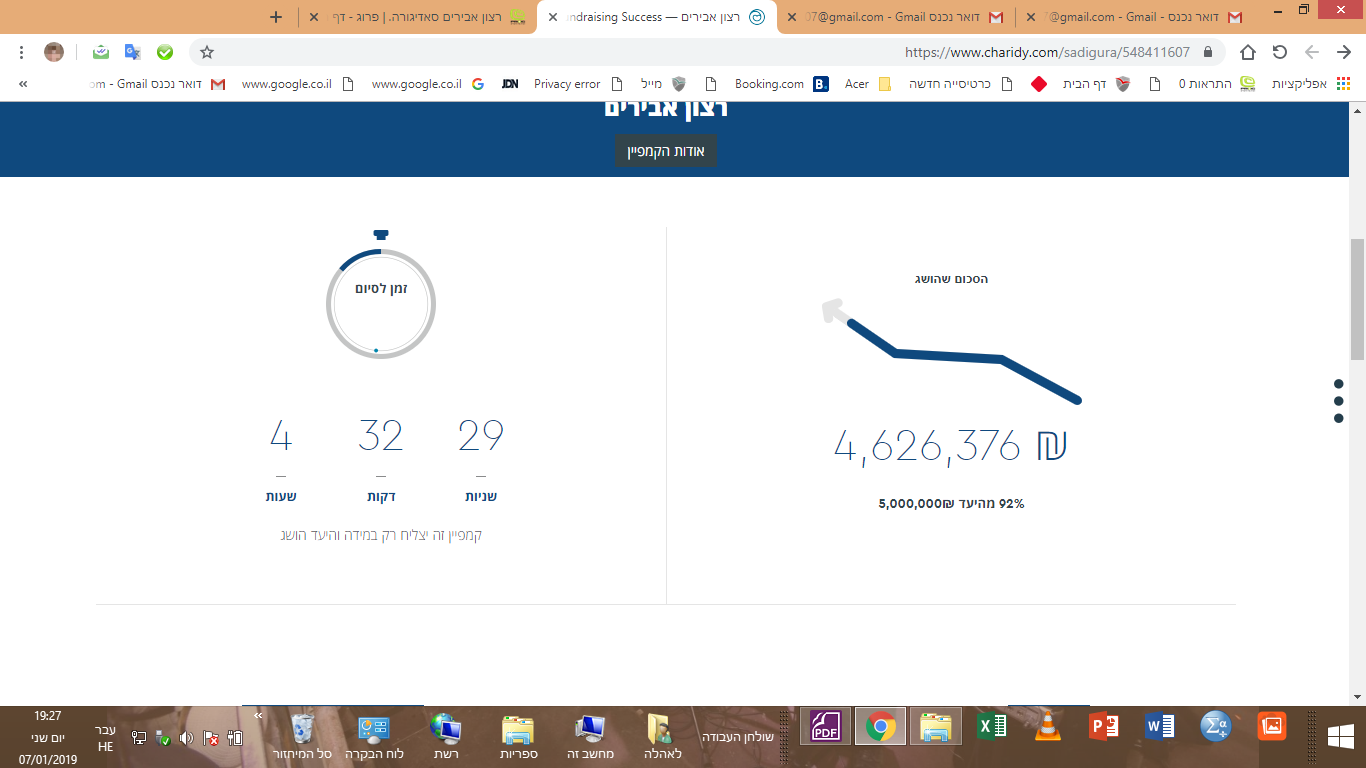This screenshot has width=1366, height=768.
Task: Click the 92% מהיעד goal text
Action: pos(951,504)
